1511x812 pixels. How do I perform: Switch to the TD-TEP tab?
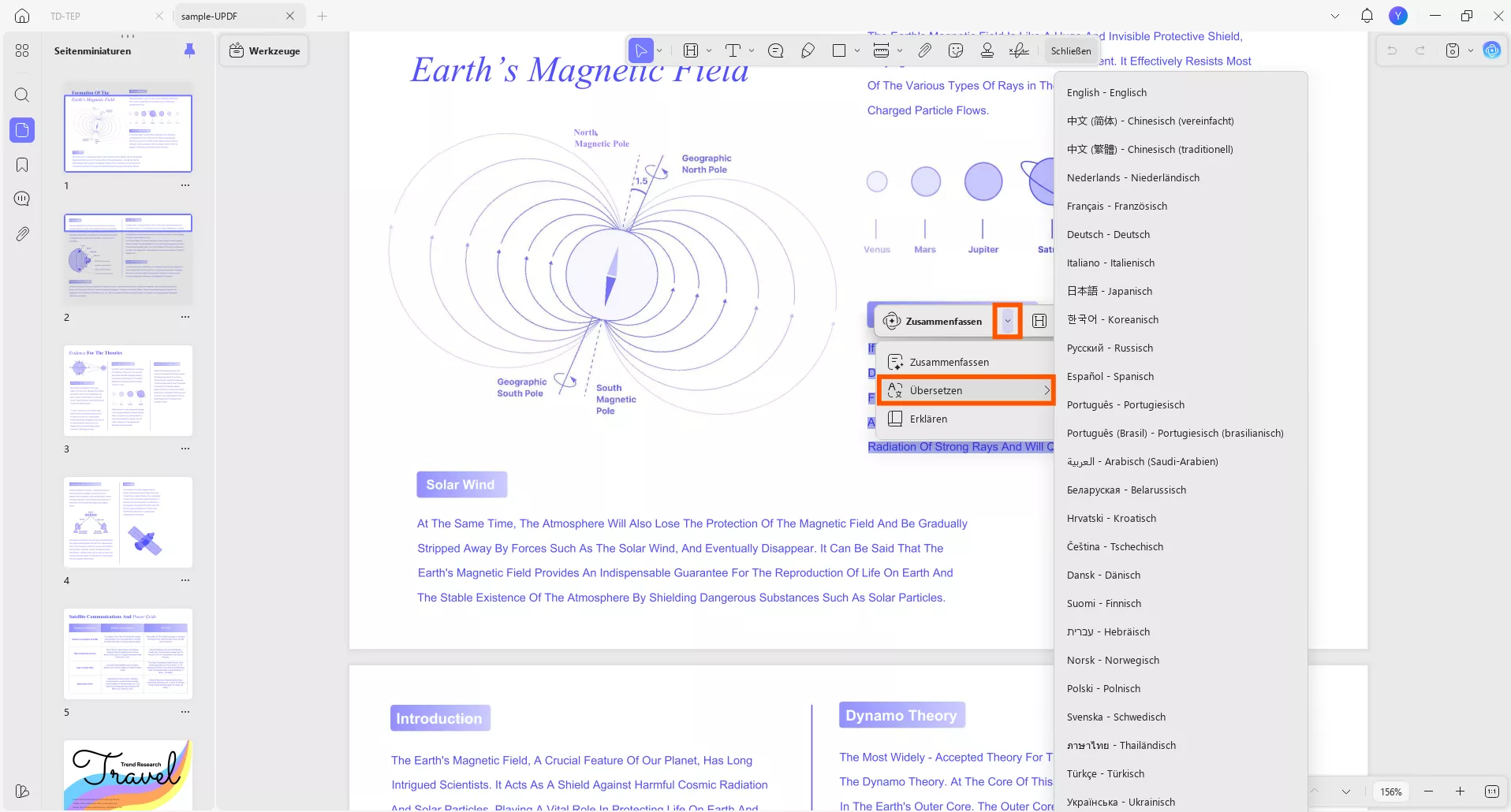(65, 16)
